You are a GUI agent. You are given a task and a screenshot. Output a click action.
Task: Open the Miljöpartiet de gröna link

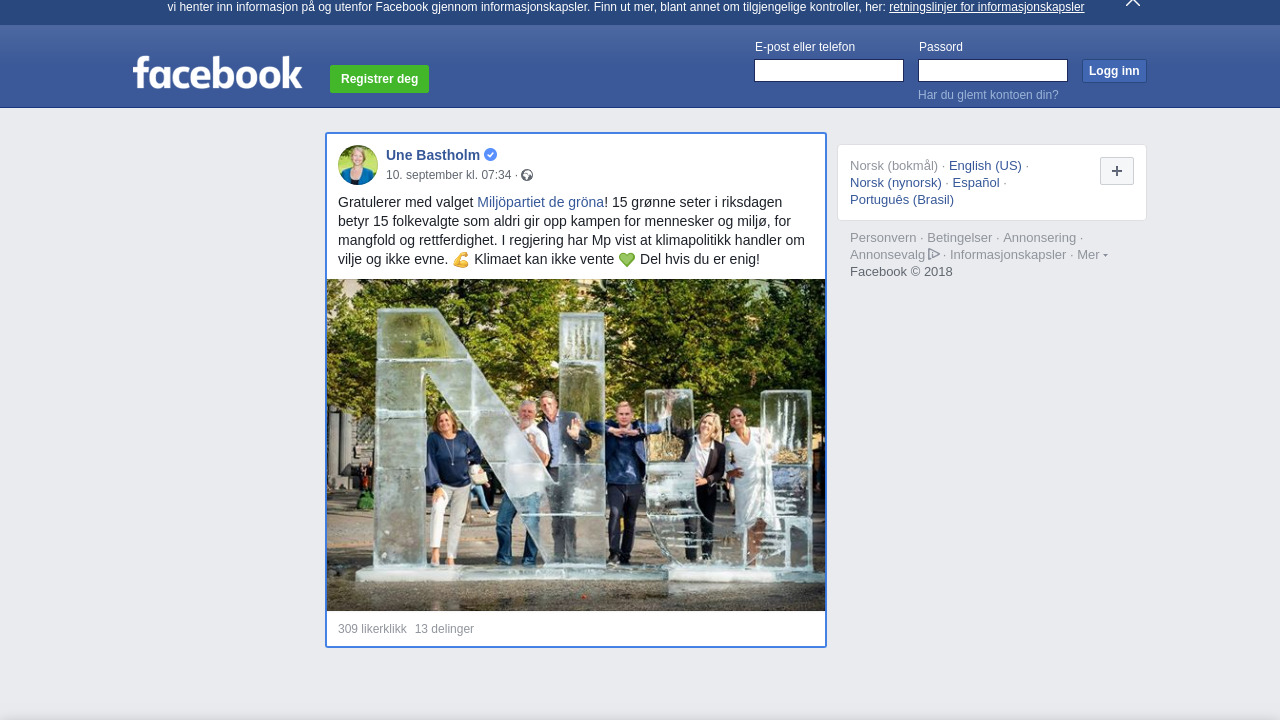coord(540,202)
